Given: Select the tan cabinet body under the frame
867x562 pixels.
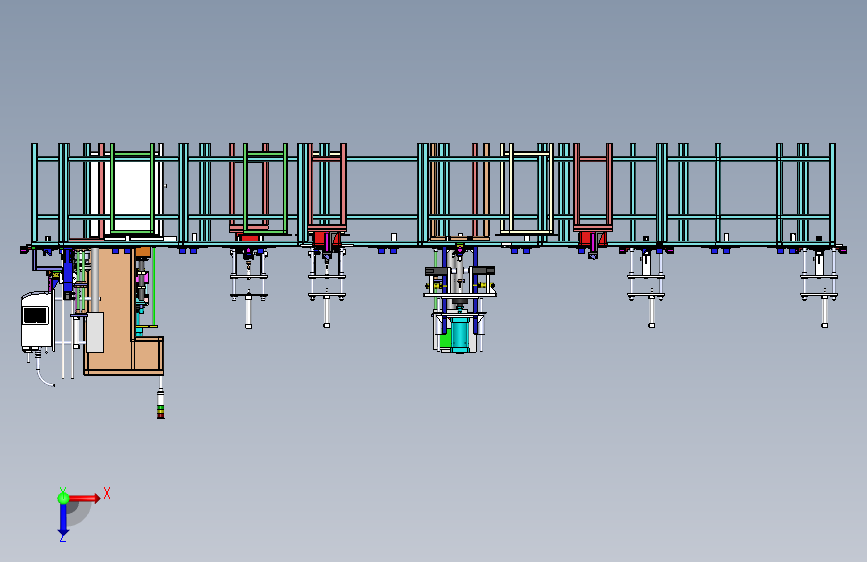Looking at the screenshot, I should (x=116, y=313).
